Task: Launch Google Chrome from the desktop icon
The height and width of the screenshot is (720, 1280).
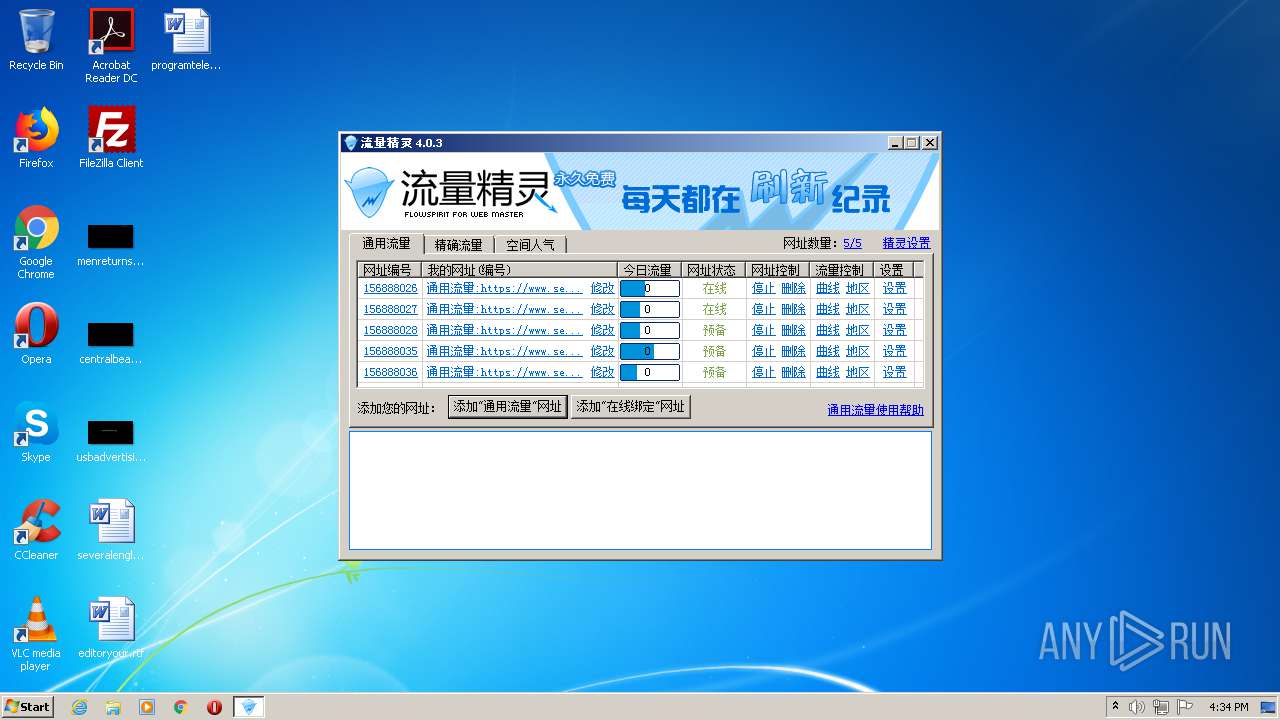Action: pos(36,242)
